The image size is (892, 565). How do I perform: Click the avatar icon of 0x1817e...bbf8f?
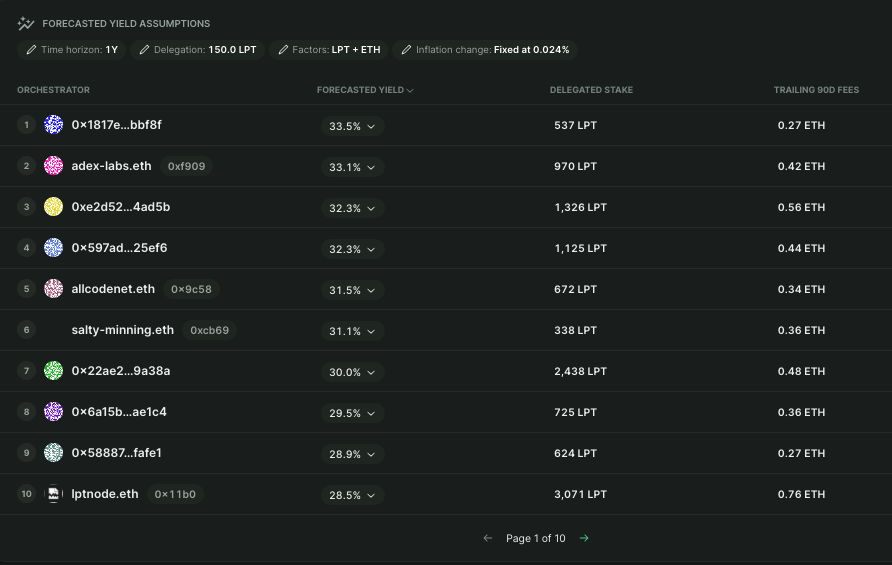(x=53, y=125)
